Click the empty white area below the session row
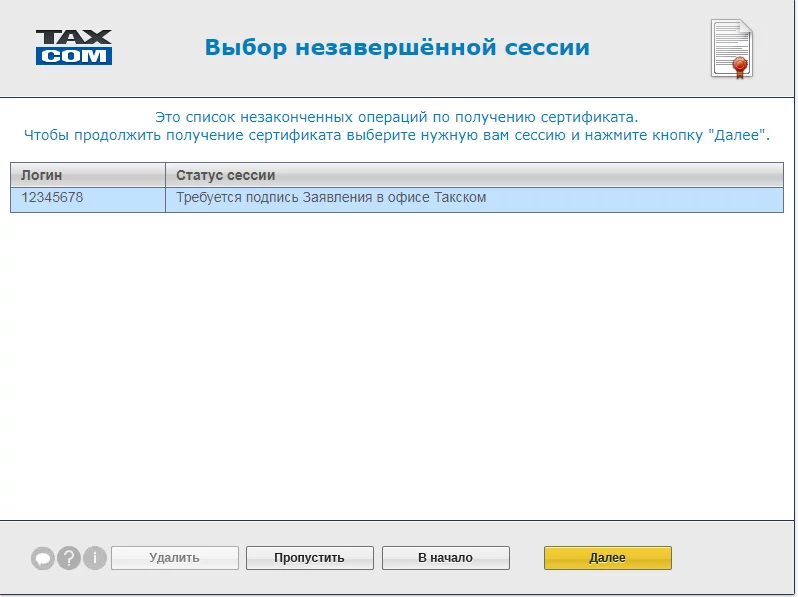Image resolution: width=798 pixels, height=597 pixels. 397,360
